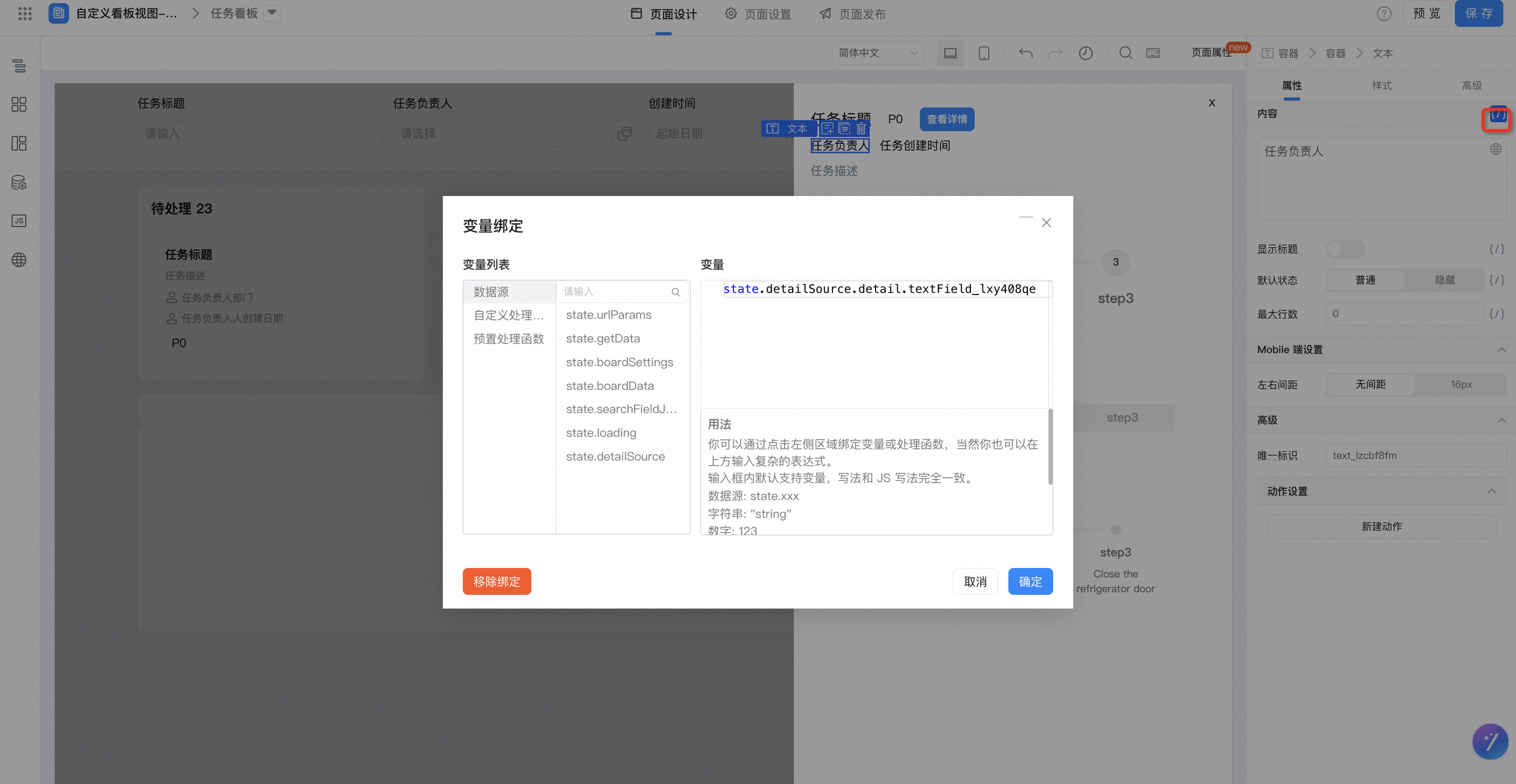This screenshot has width=1516, height=784.
Task: Select state.boardData variable
Action: (610, 386)
